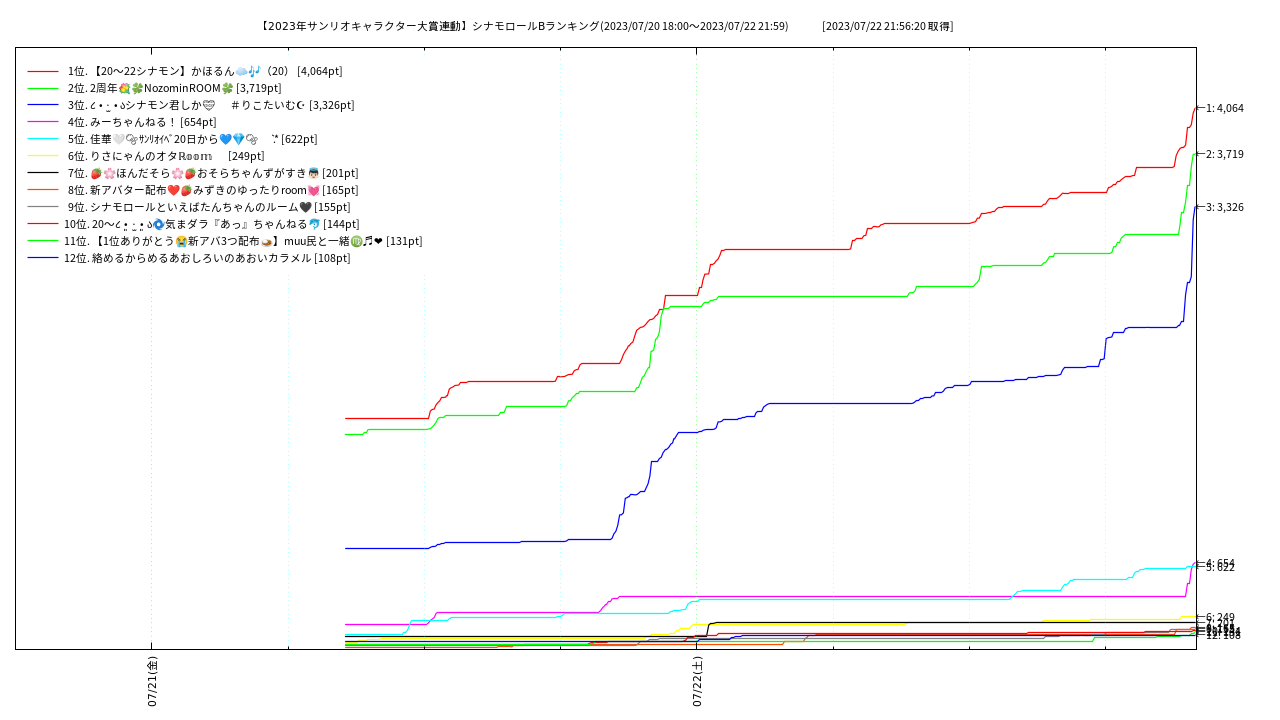Viewport: 1280px width, 720px height.
Task: Click the end-of-line label "2: 3,719"
Action: click(x=1225, y=154)
